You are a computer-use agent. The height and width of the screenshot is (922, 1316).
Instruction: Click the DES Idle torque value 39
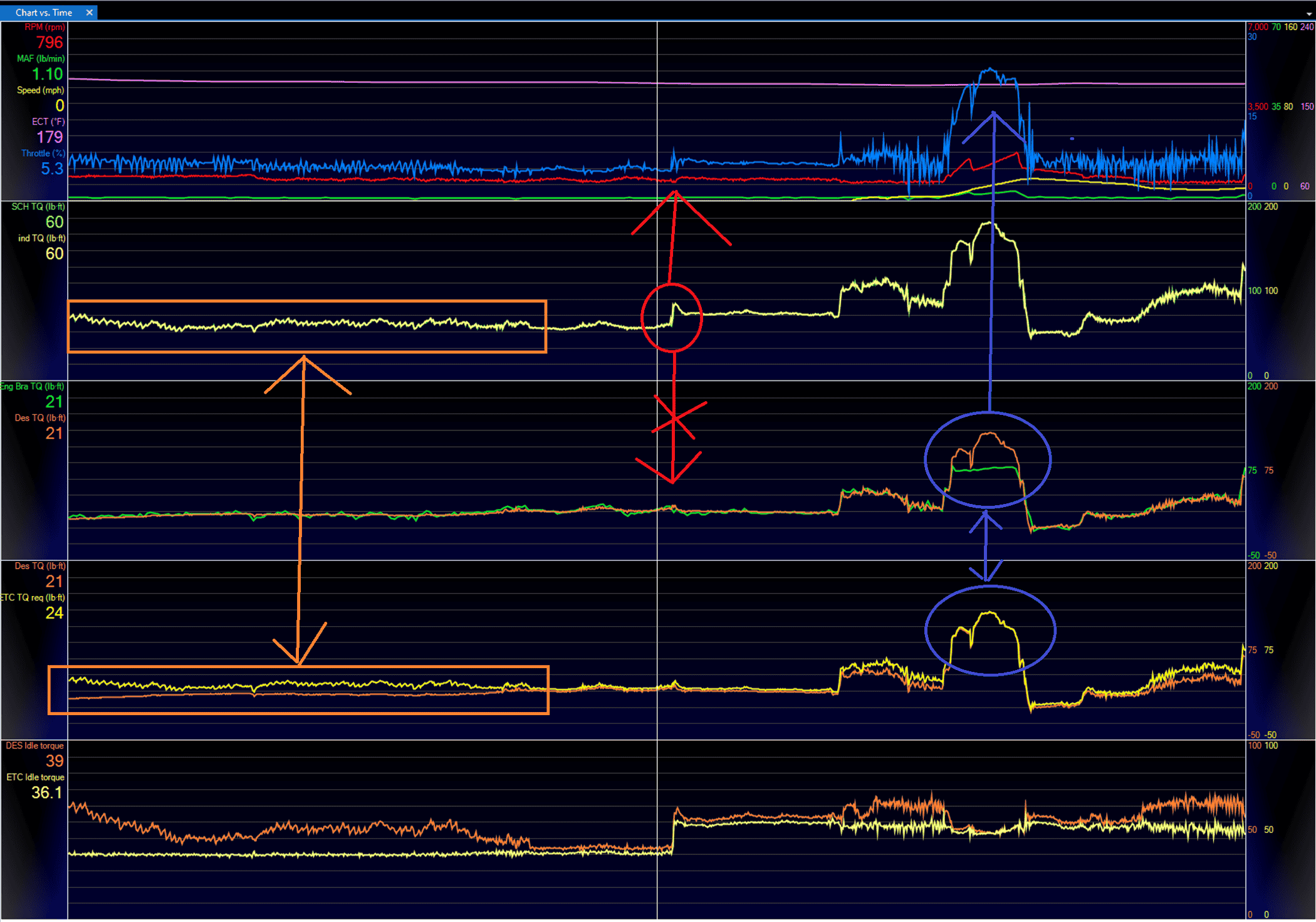click(55, 761)
